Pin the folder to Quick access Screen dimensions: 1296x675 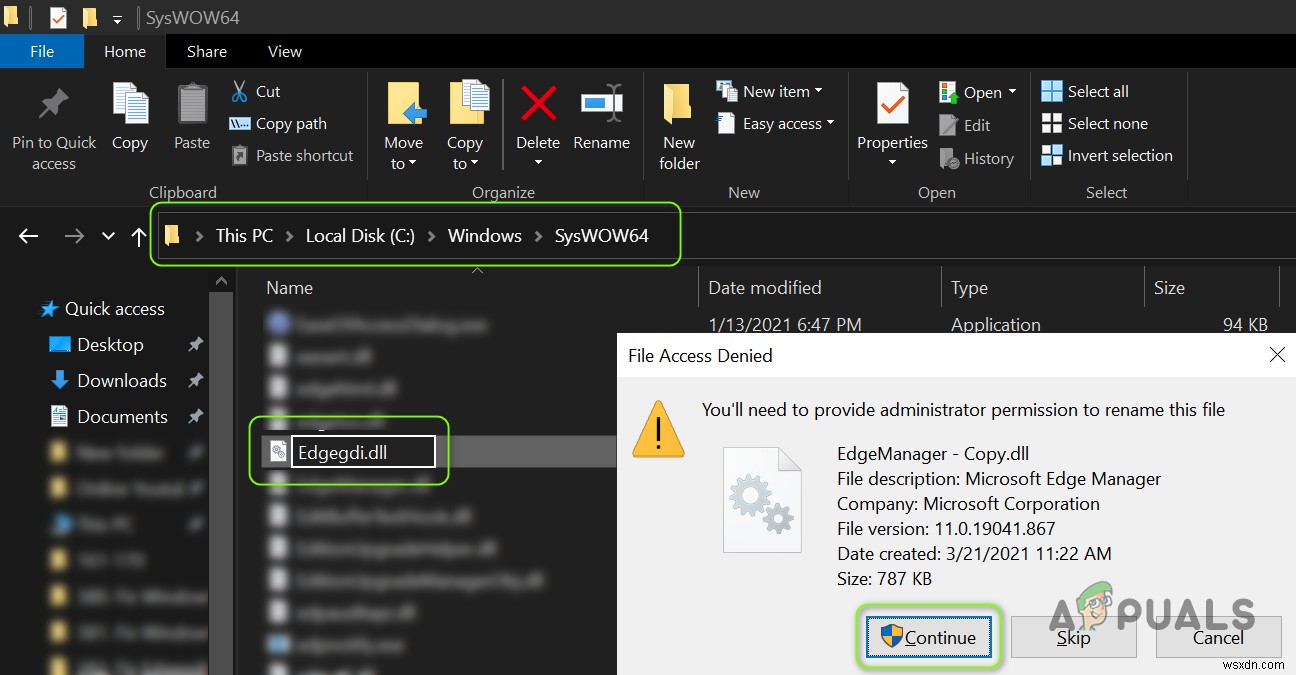click(x=54, y=129)
